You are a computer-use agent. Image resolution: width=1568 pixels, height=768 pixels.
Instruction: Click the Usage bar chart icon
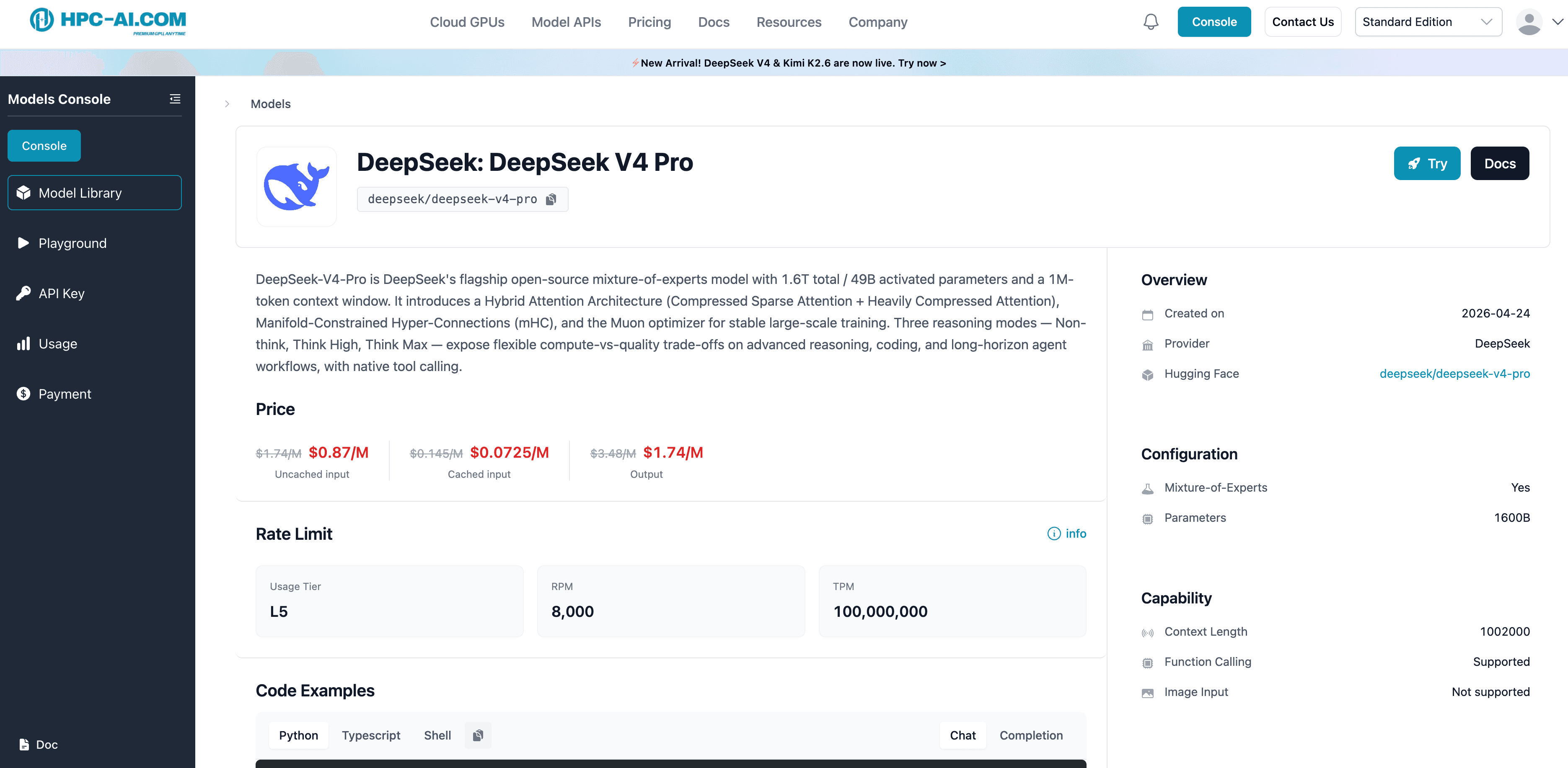click(24, 343)
